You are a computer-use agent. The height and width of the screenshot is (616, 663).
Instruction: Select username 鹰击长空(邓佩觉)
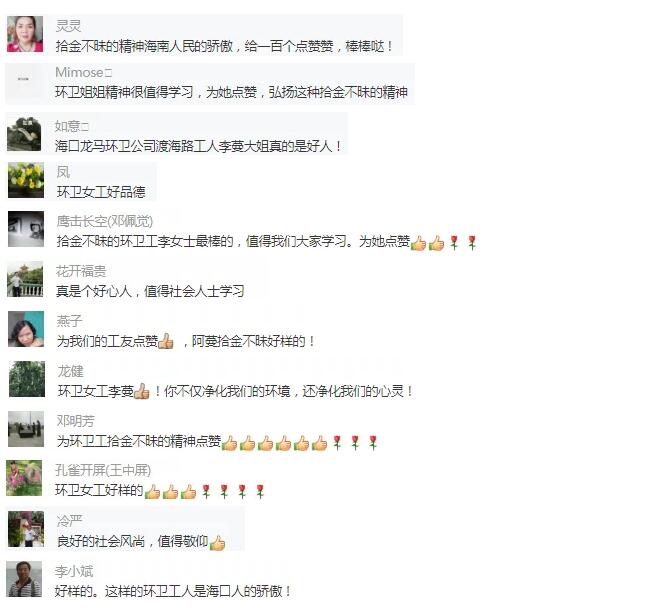click(104, 221)
